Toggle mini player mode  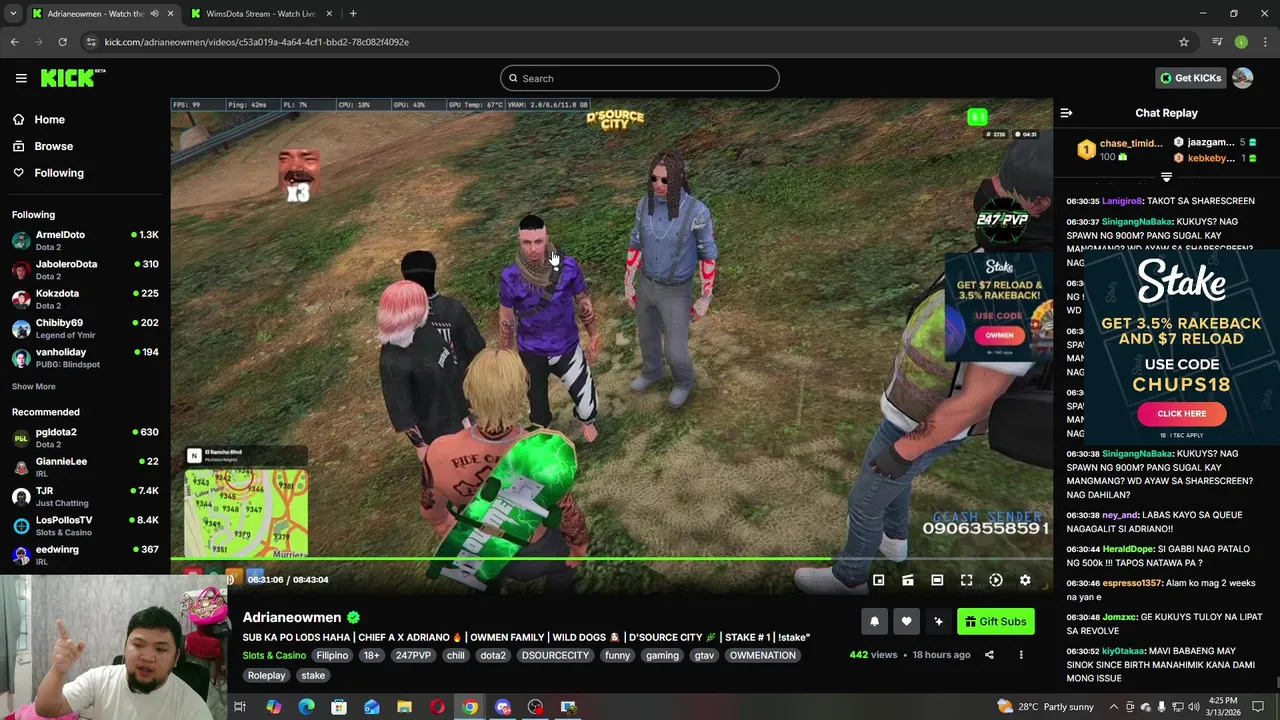pyautogui.click(x=878, y=580)
